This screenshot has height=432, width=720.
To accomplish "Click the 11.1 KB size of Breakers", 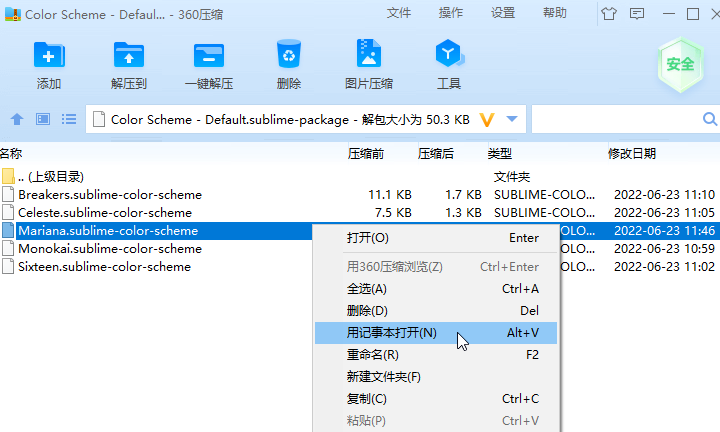I will [x=390, y=195].
